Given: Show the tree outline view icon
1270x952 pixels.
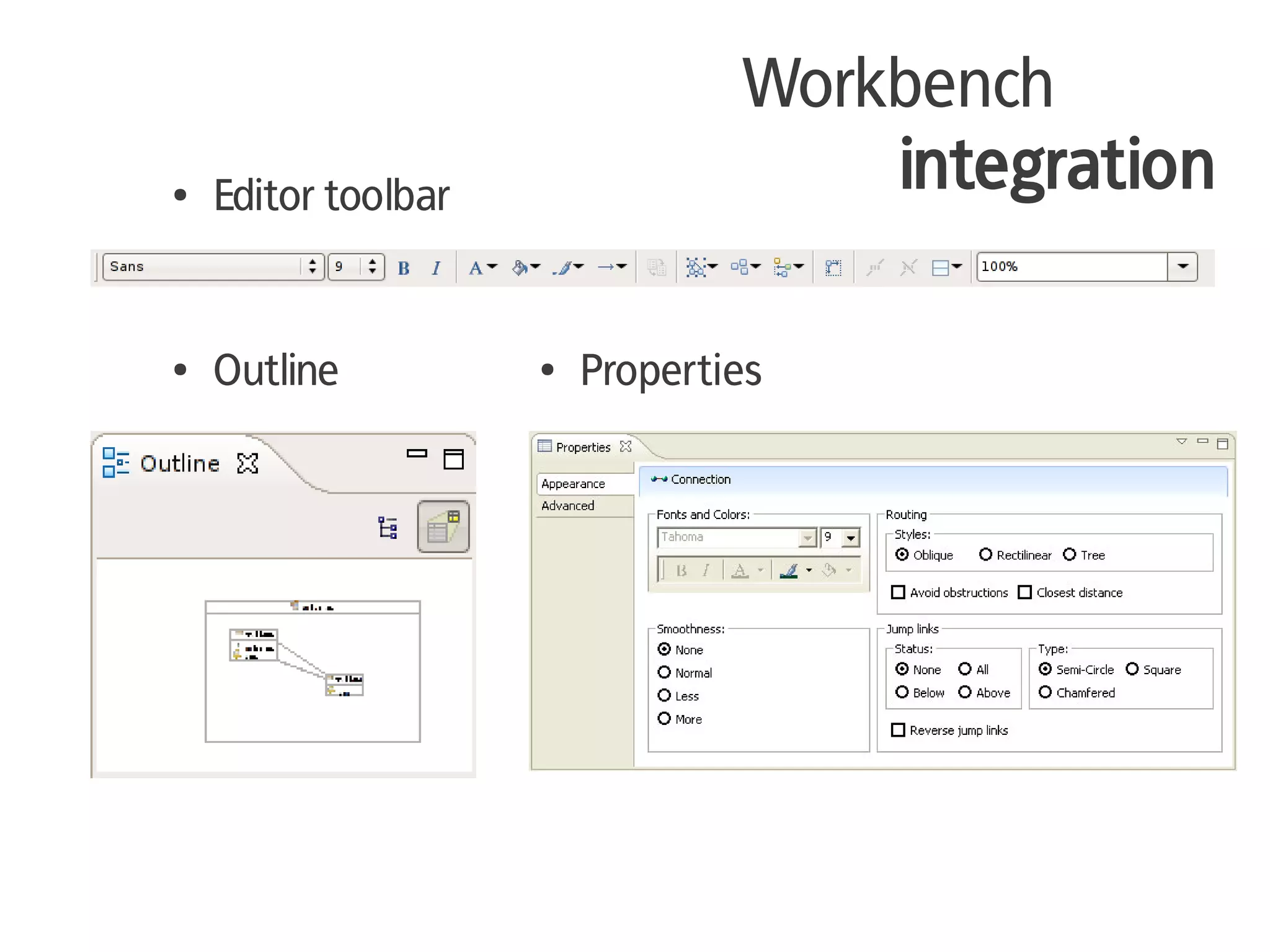Looking at the screenshot, I should point(388,528).
